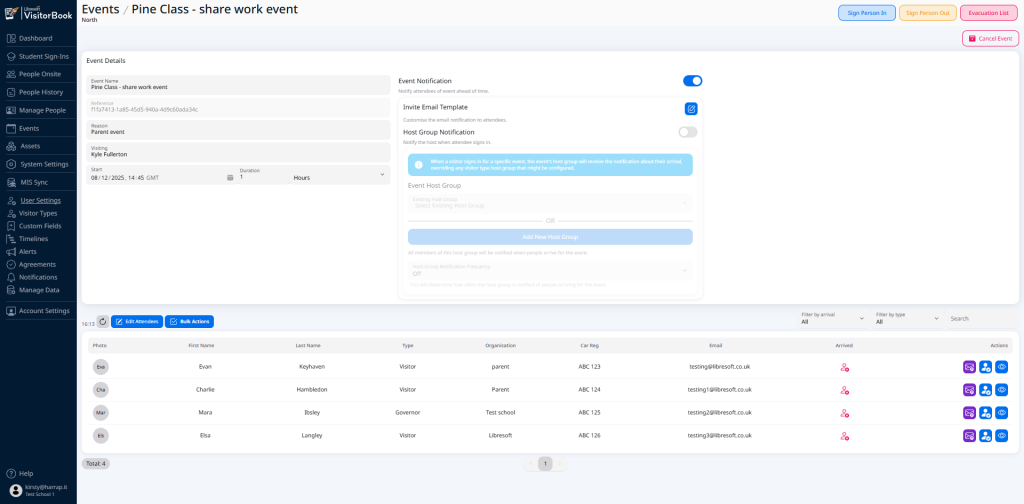Go to People Onsite in sidebar
Viewport: 1024px width, 504px height.
coord(40,74)
